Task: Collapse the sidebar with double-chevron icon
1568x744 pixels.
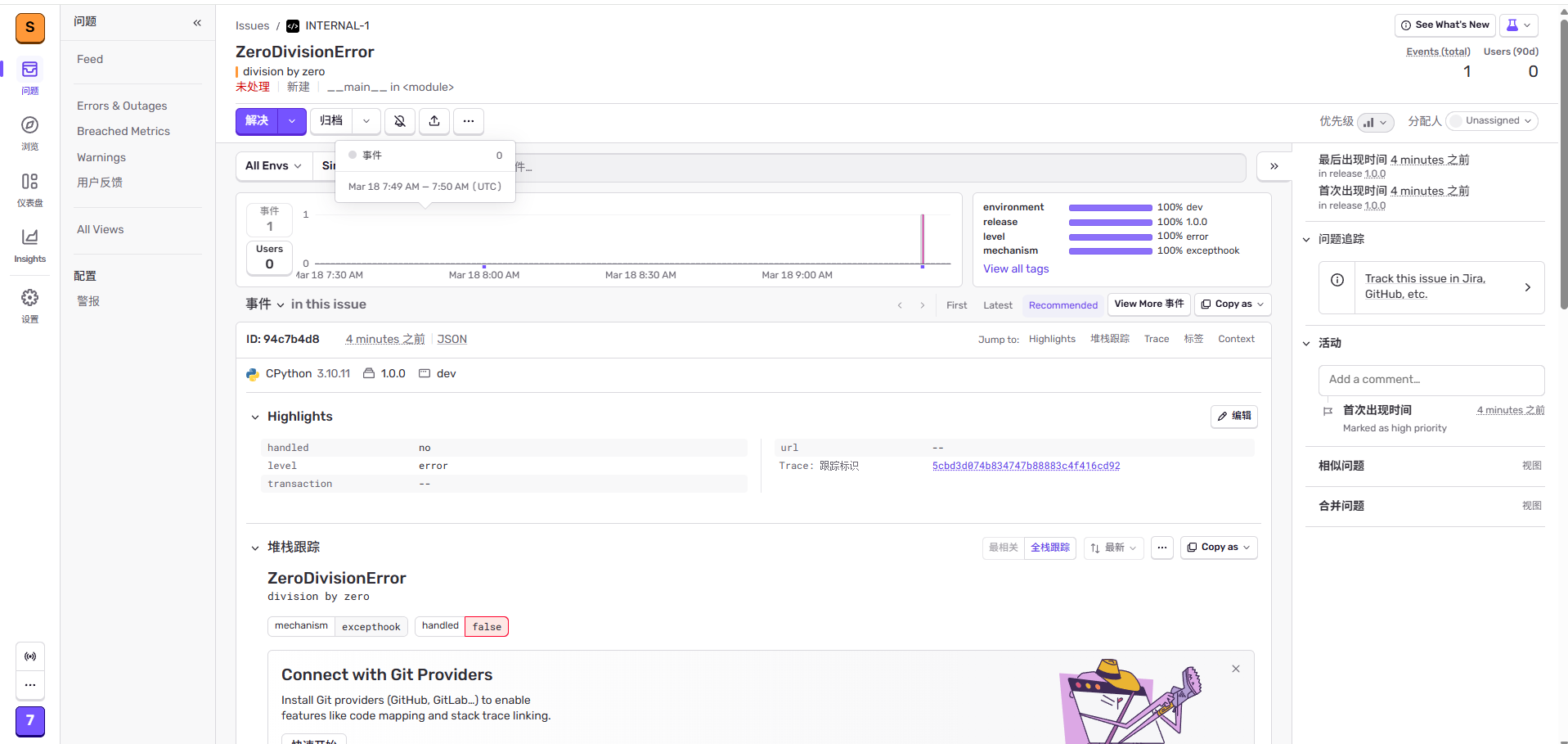Action: click(x=197, y=23)
